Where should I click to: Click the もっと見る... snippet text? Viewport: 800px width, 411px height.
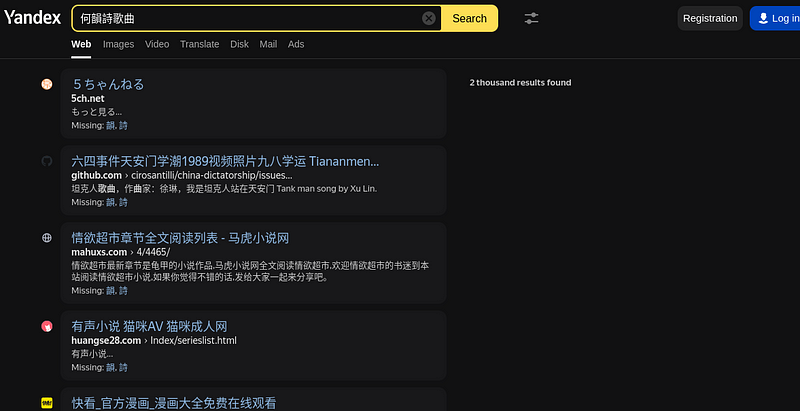tap(96, 111)
